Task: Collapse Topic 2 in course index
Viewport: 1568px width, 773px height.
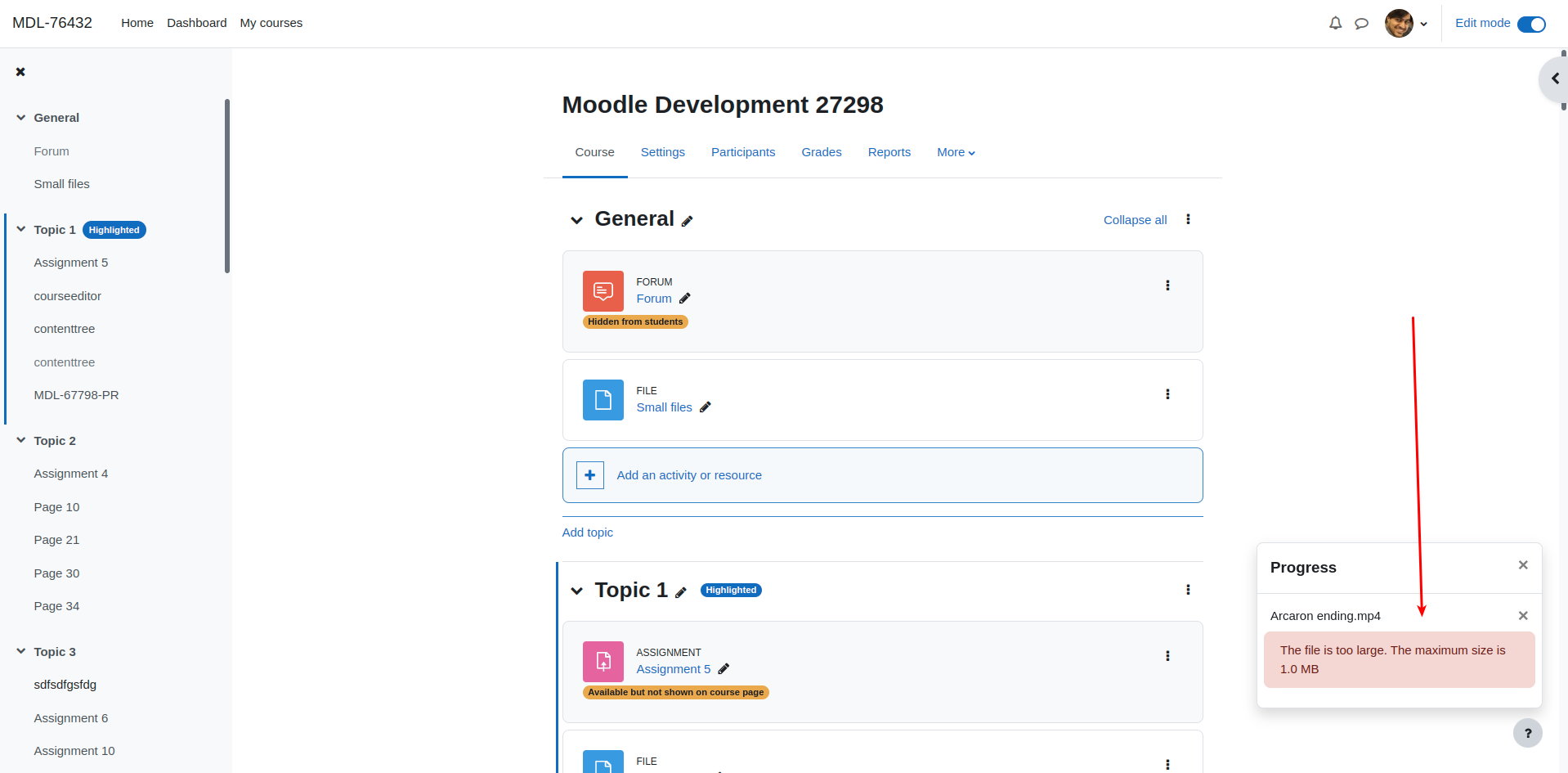Action: click(21, 441)
